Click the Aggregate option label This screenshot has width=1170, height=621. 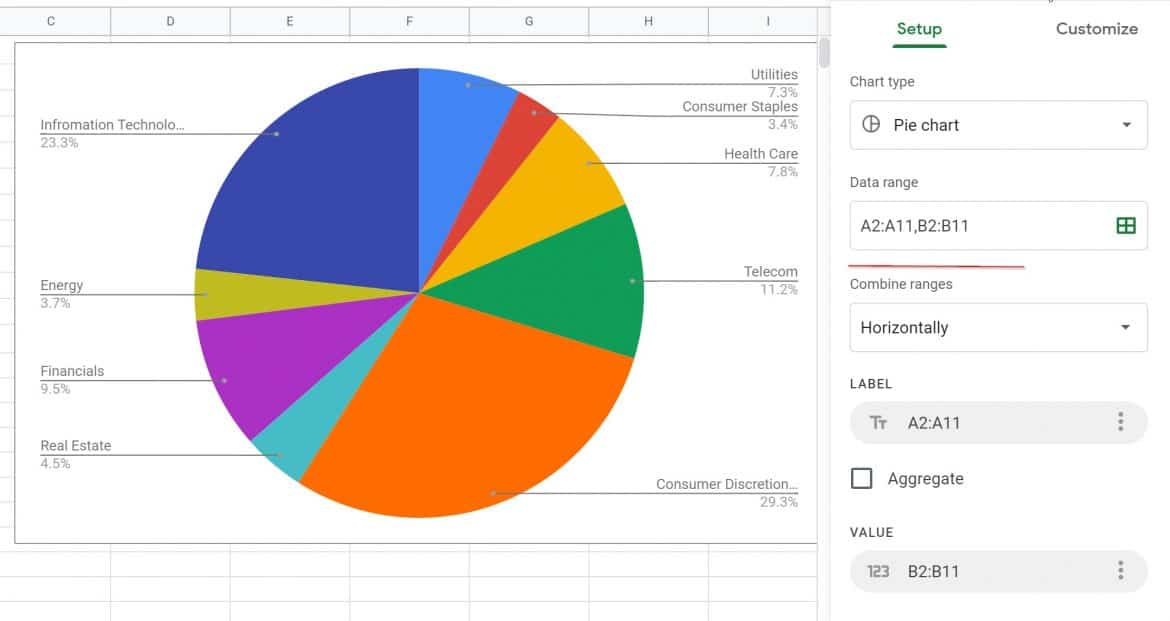click(x=925, y=478)
